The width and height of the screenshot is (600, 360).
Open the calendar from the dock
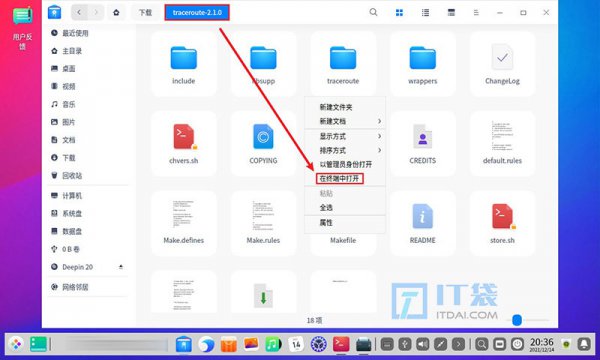coord(296,344)
